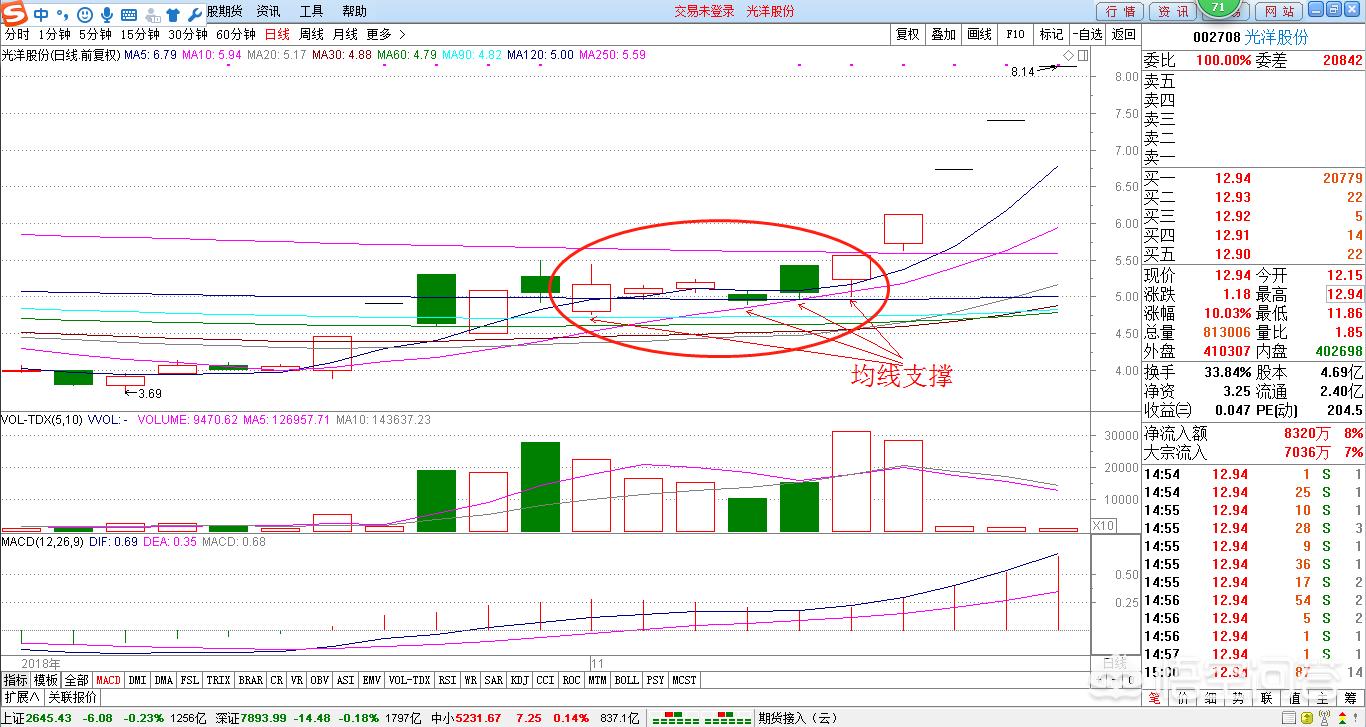1366x727 pixels.
Task: Open the 工具 menu
Action: tap(311, 11)
